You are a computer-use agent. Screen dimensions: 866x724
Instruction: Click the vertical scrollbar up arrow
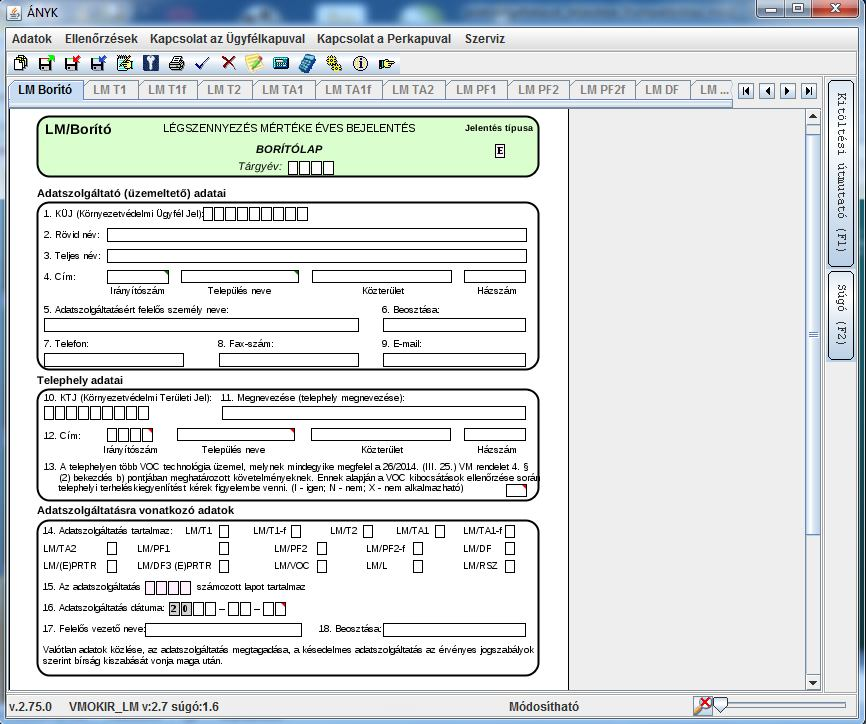click(x=812, y=117)
